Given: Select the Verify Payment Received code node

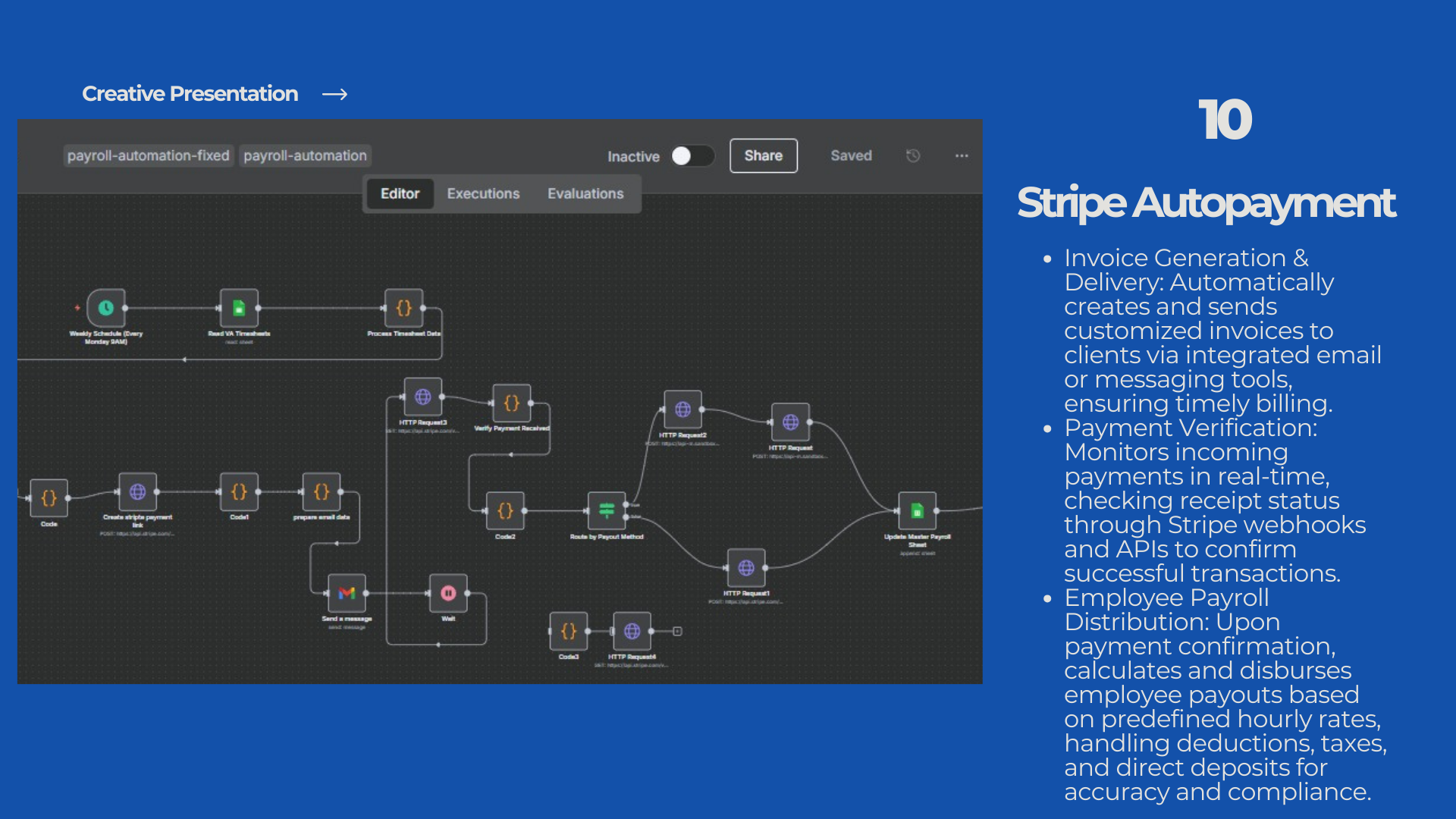Looking at the screenshot, I should point(512,404).
